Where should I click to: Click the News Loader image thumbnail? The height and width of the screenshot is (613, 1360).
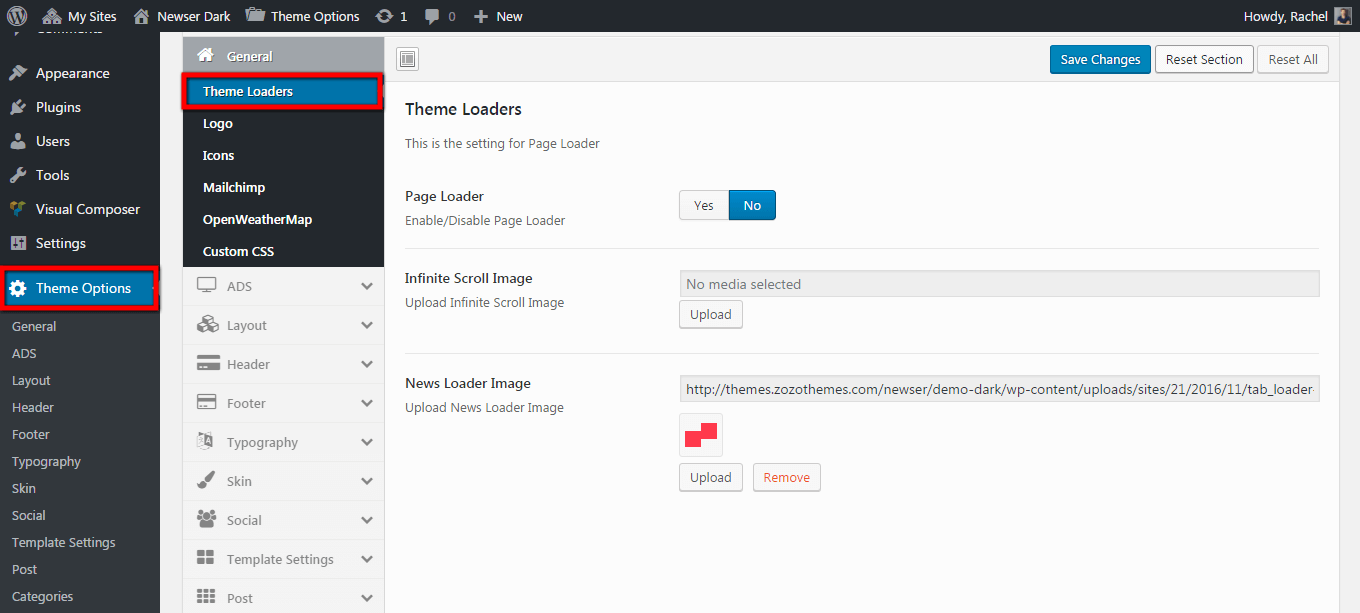[701, 435]
